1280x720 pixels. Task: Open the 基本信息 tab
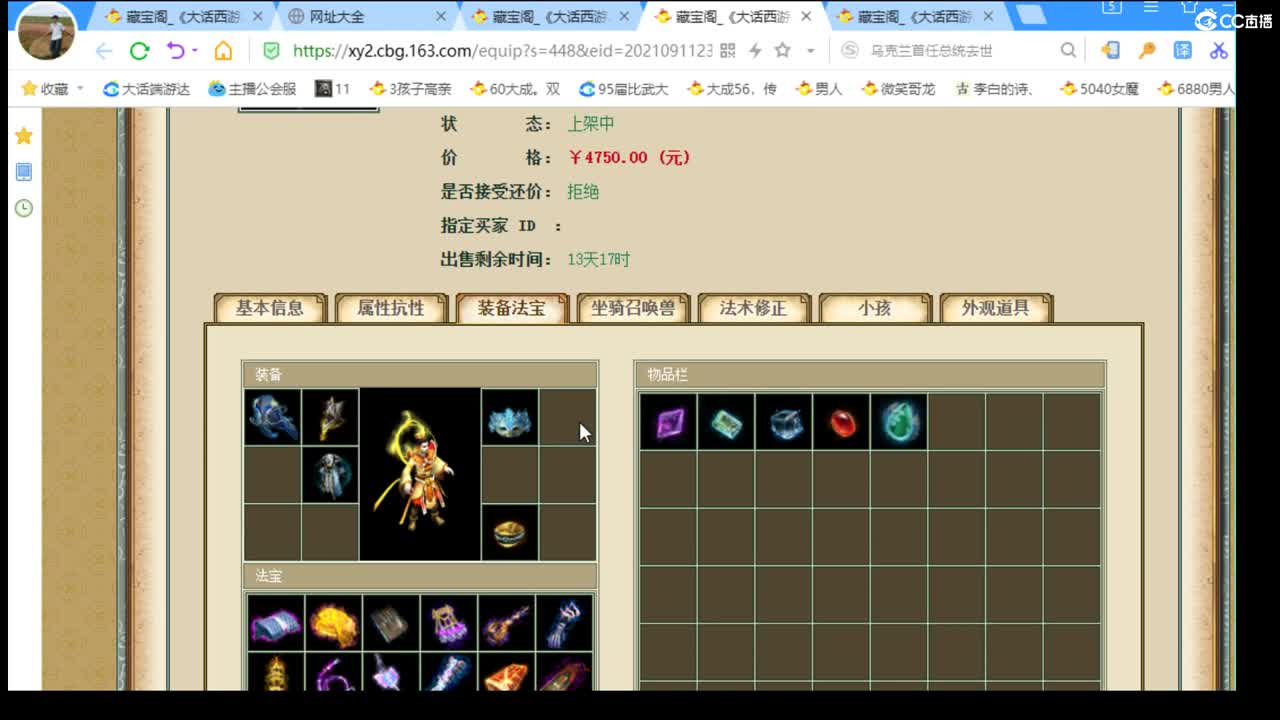click(x=270, y=308)
